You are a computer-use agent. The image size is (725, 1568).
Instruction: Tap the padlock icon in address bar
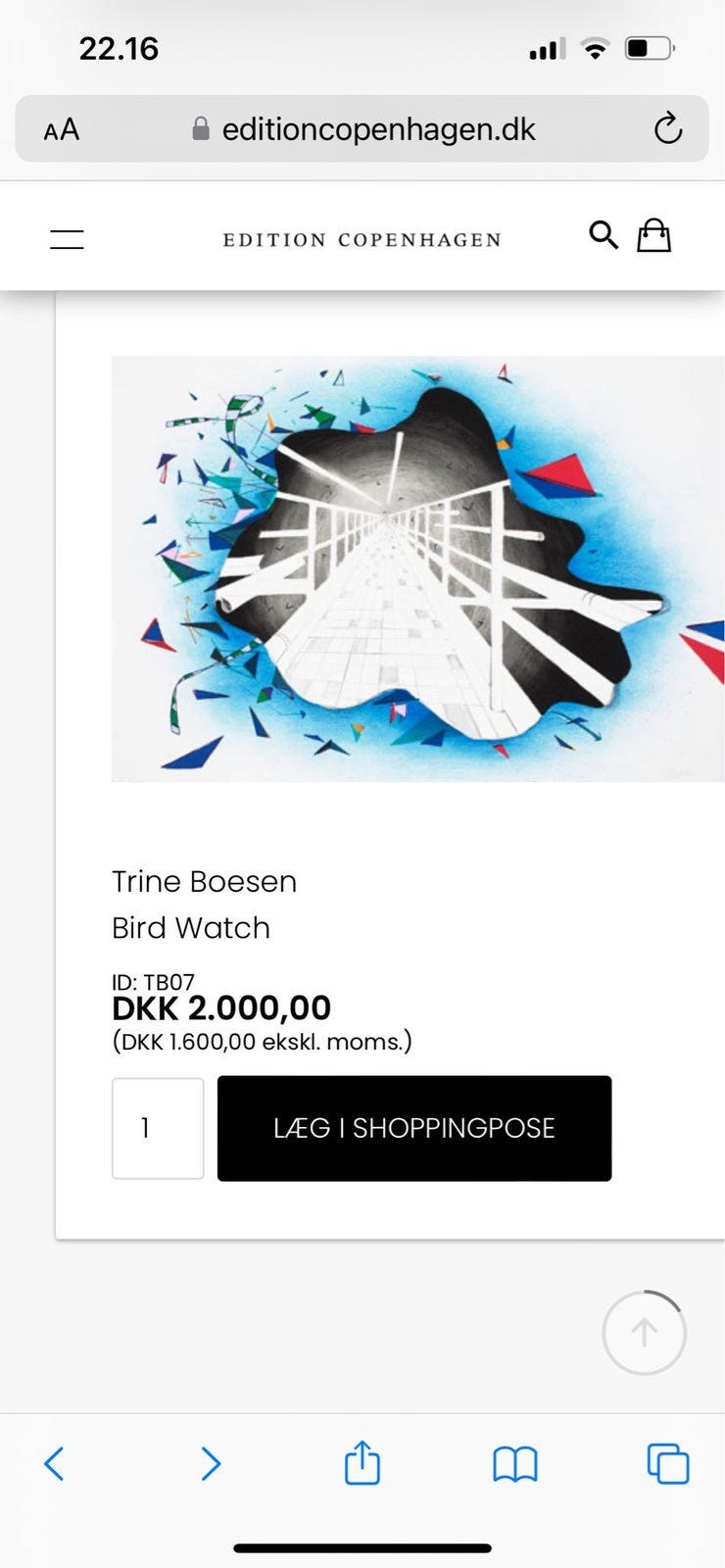coord(201,129)
